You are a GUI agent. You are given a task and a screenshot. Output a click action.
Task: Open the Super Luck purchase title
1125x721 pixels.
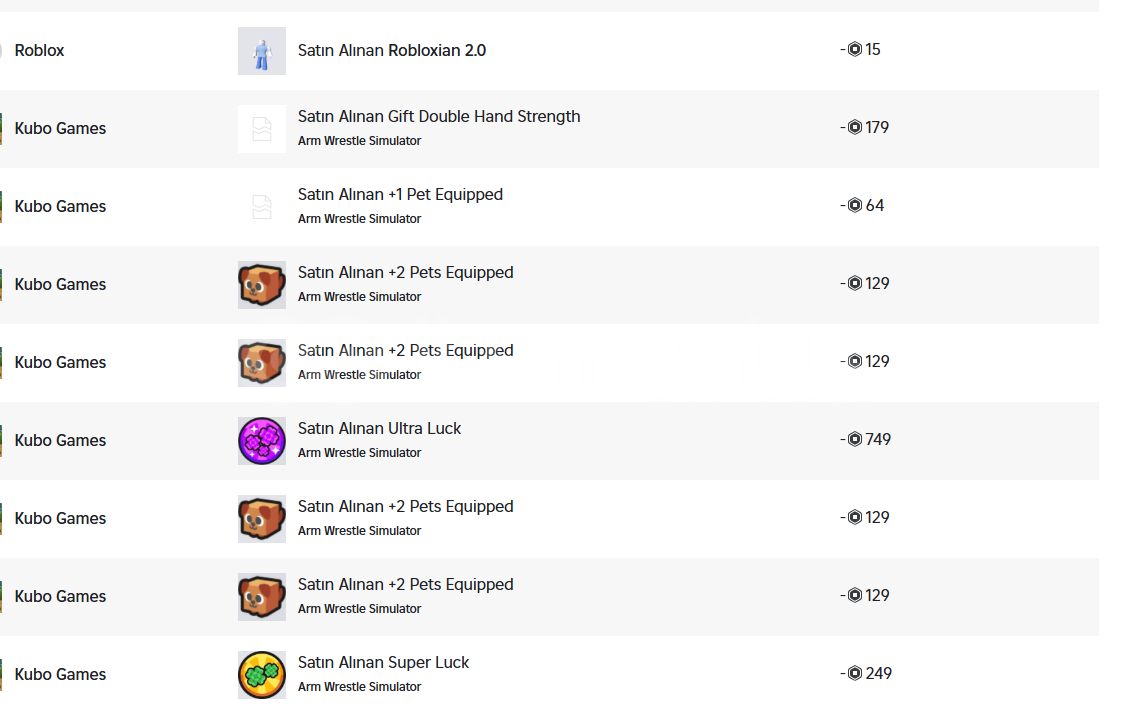click(x=383, y=663)
